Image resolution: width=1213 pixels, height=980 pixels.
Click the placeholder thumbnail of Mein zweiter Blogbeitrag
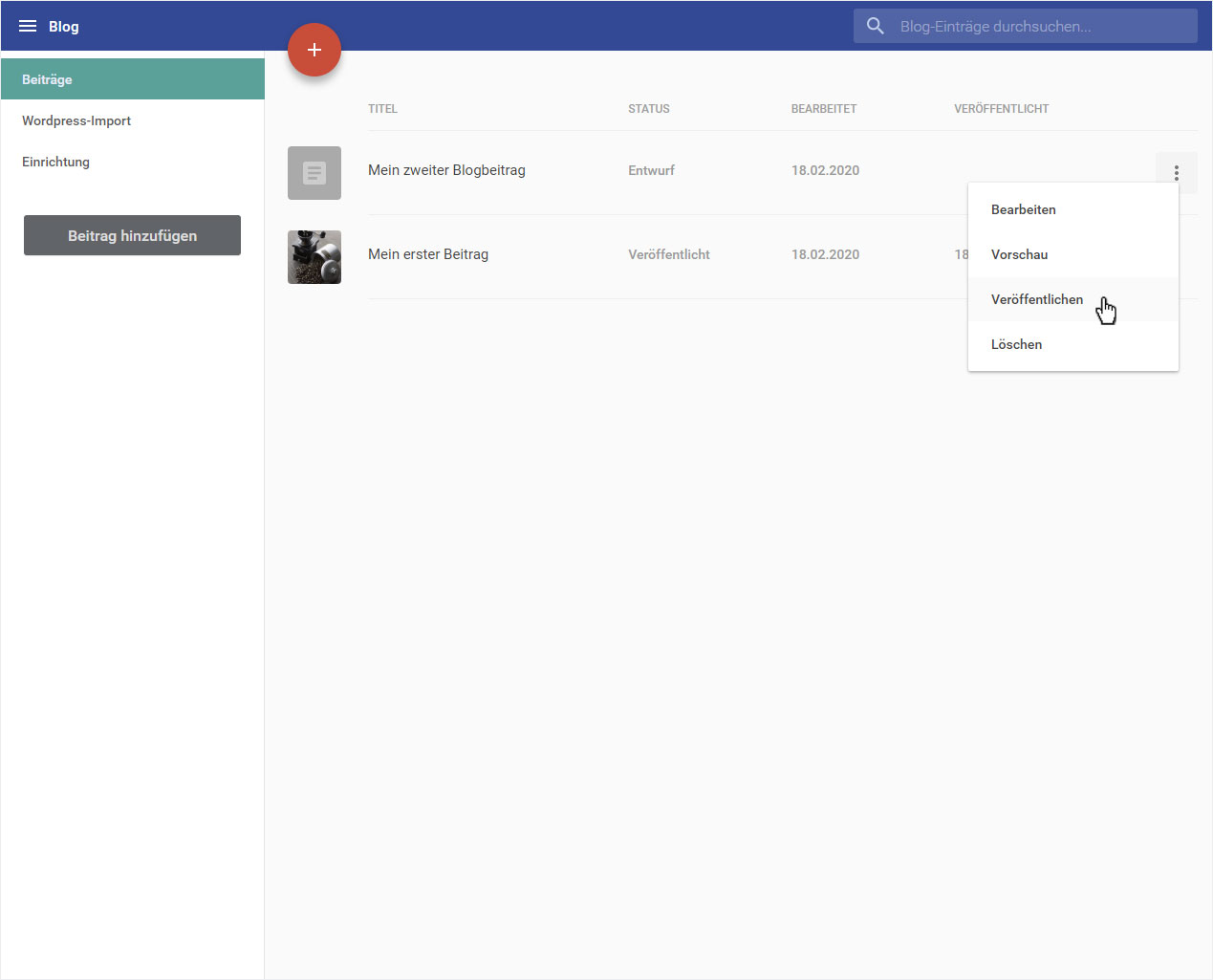314,173
